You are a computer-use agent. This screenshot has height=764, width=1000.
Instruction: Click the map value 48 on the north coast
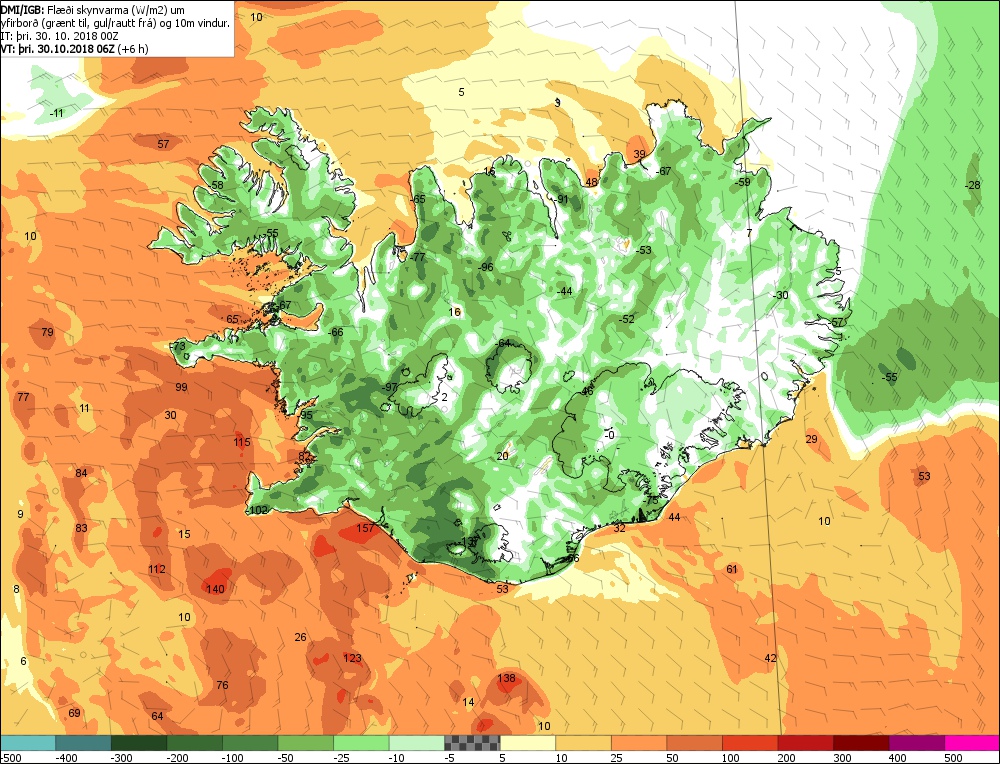point(591,182)
